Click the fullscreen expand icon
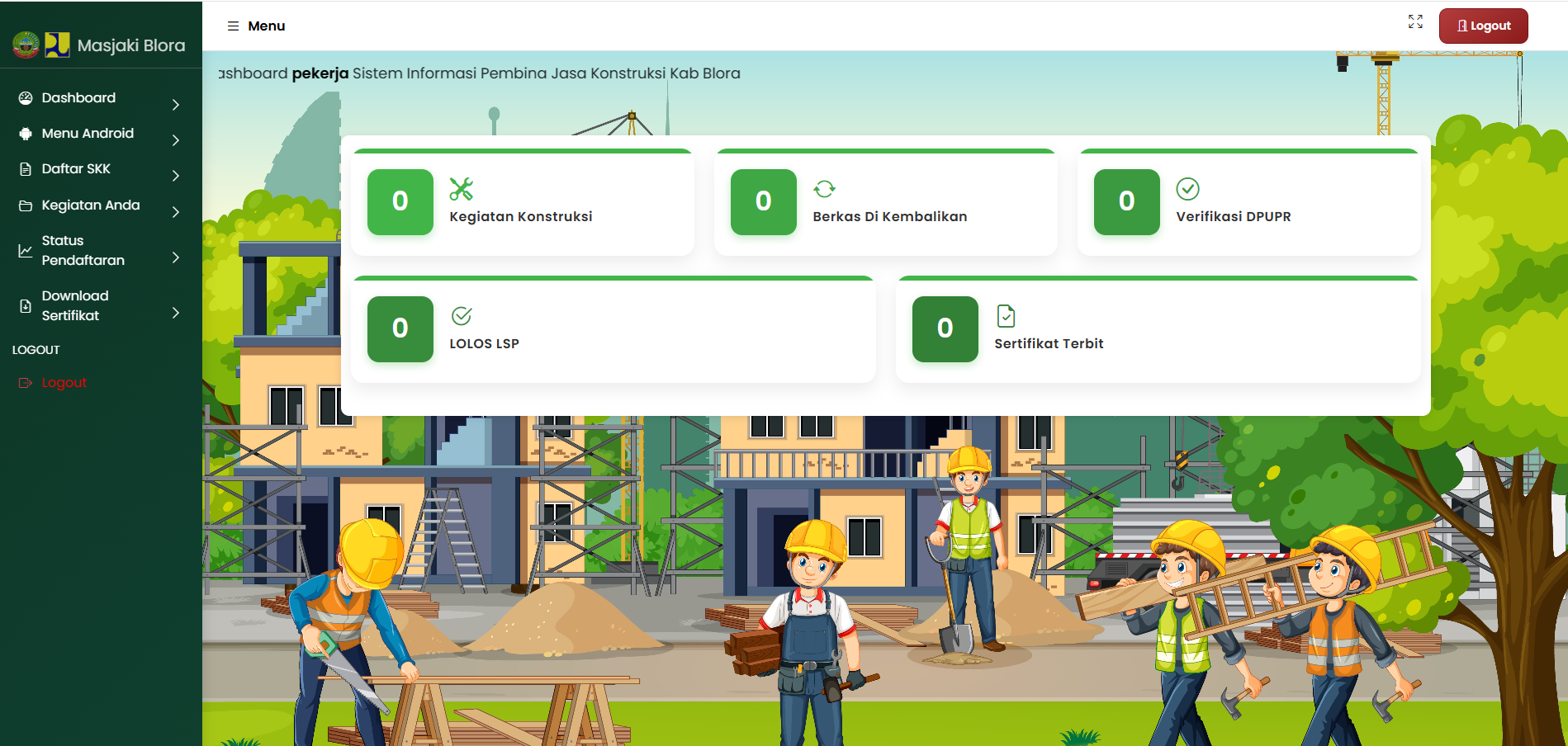Image resolution: width=1568 pixels, height=746 pixels. coord(1415,22)
